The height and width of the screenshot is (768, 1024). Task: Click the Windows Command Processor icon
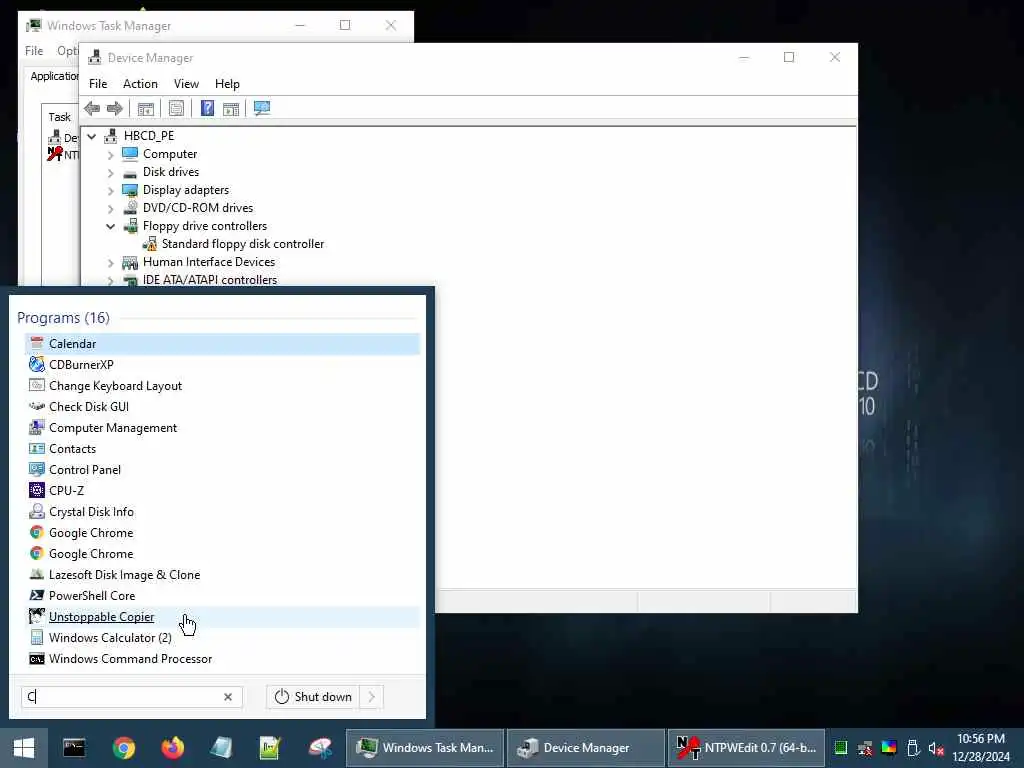coord(37,659)
